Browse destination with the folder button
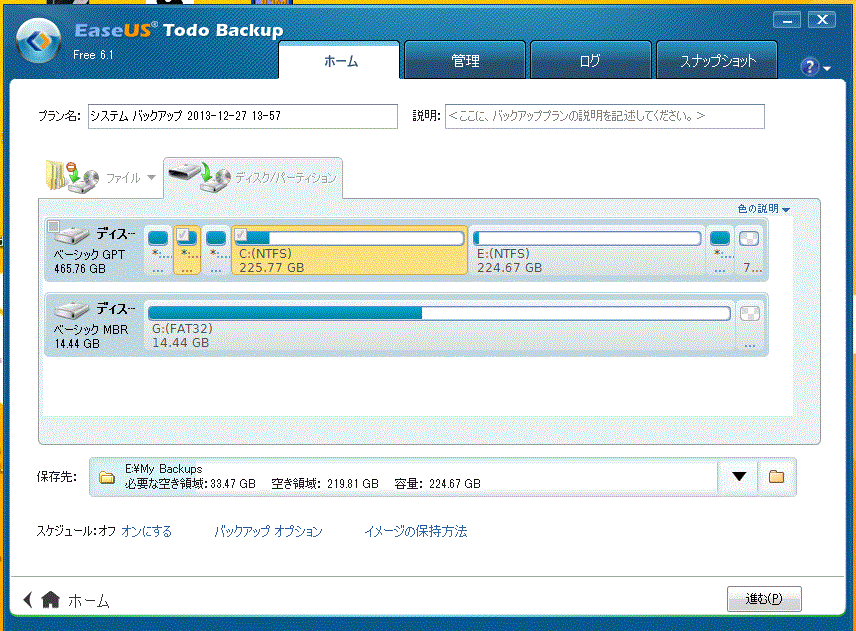856x631 pixels. 776,477
